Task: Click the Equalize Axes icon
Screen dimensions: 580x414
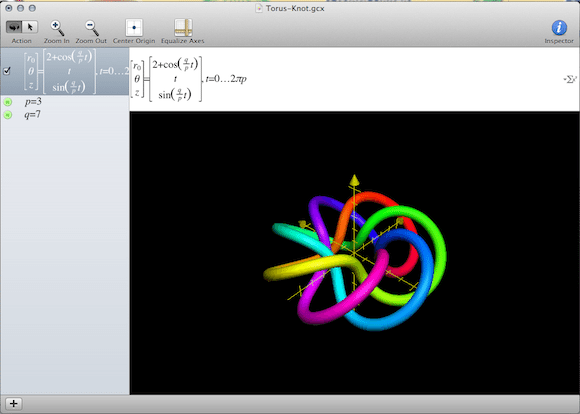Action: (x=183, y=28)
